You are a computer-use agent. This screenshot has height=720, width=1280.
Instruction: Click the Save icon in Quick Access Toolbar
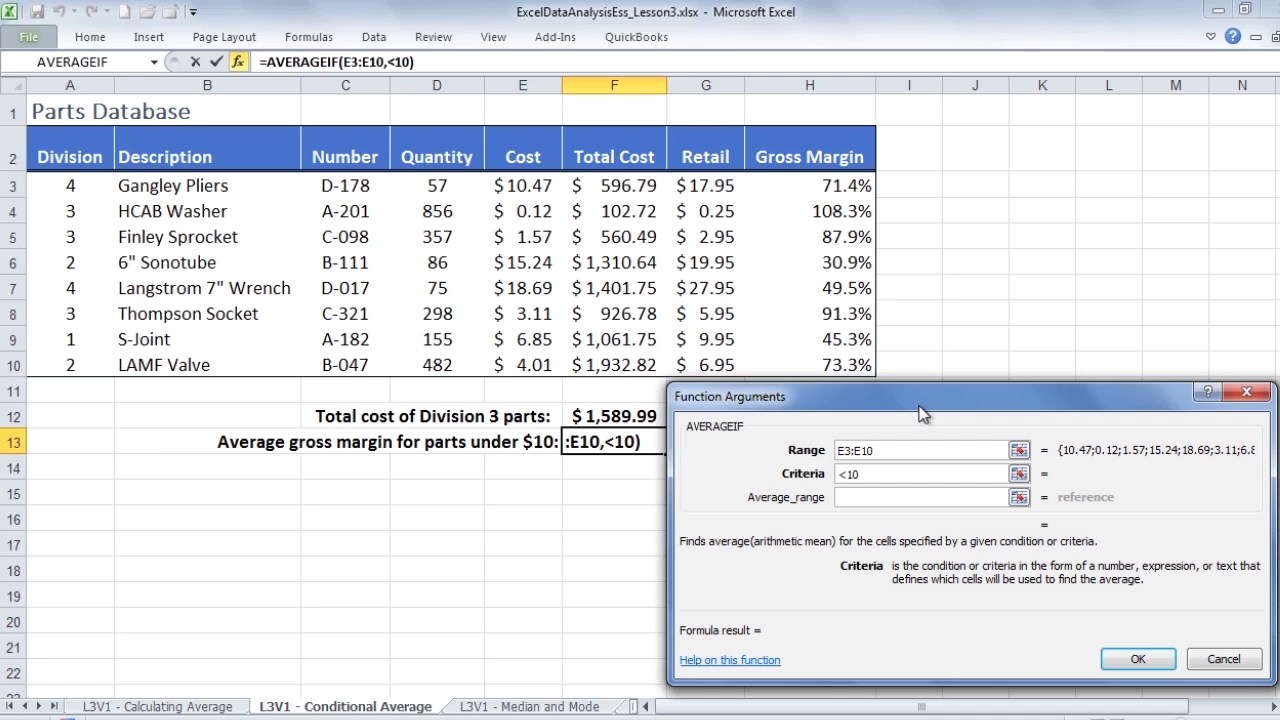[37, 12]
